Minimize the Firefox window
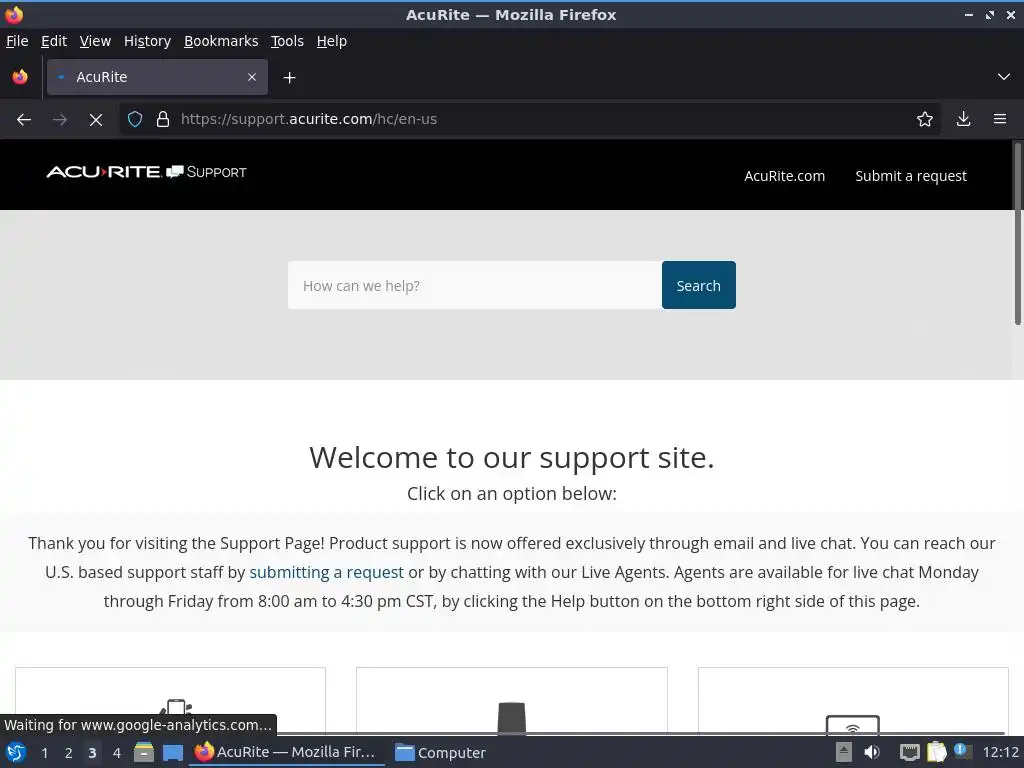This screenshot has height=768, width=1024. tap(969, 14)
